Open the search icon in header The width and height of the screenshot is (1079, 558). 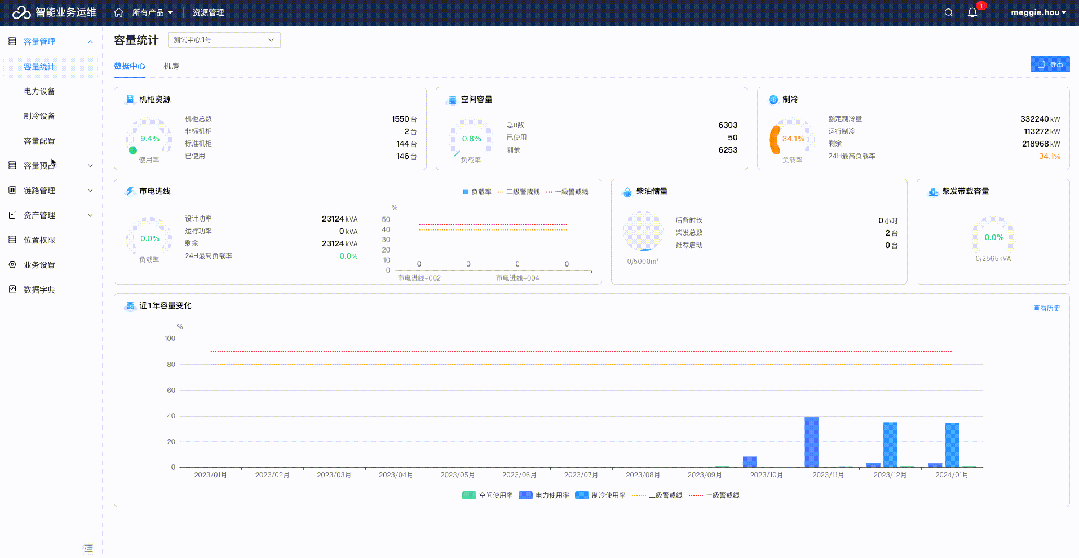(x=948, y=12)
